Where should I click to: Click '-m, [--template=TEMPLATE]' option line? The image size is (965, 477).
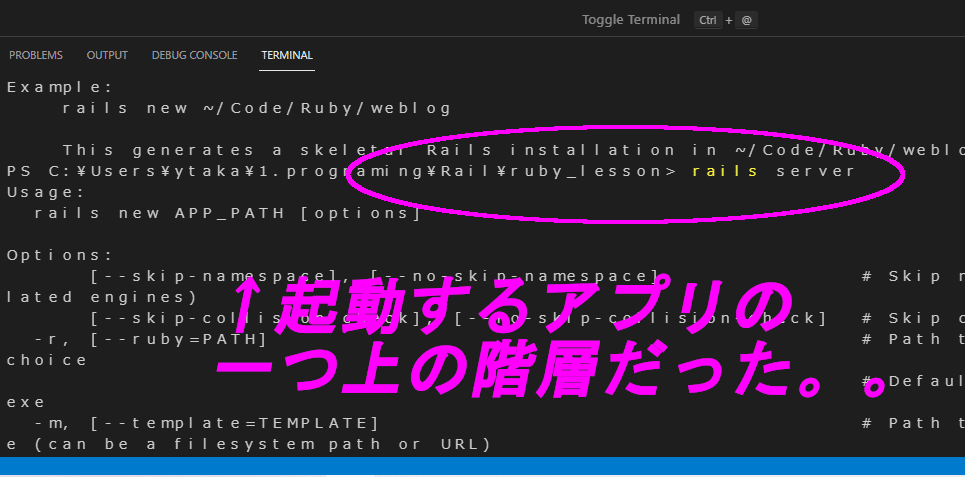[x=207, y=423]
